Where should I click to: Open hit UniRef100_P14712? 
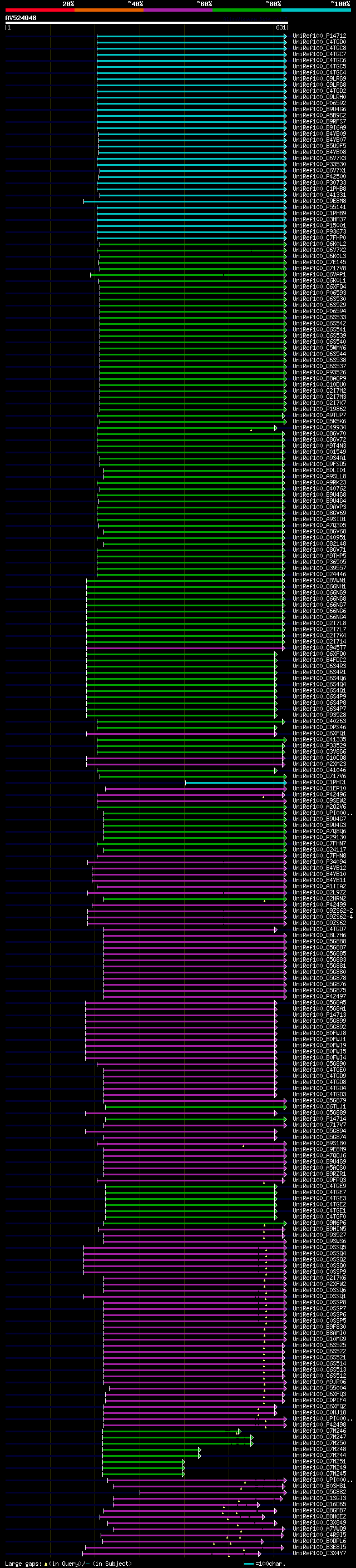pyautogui.click(x=319, y=36)
